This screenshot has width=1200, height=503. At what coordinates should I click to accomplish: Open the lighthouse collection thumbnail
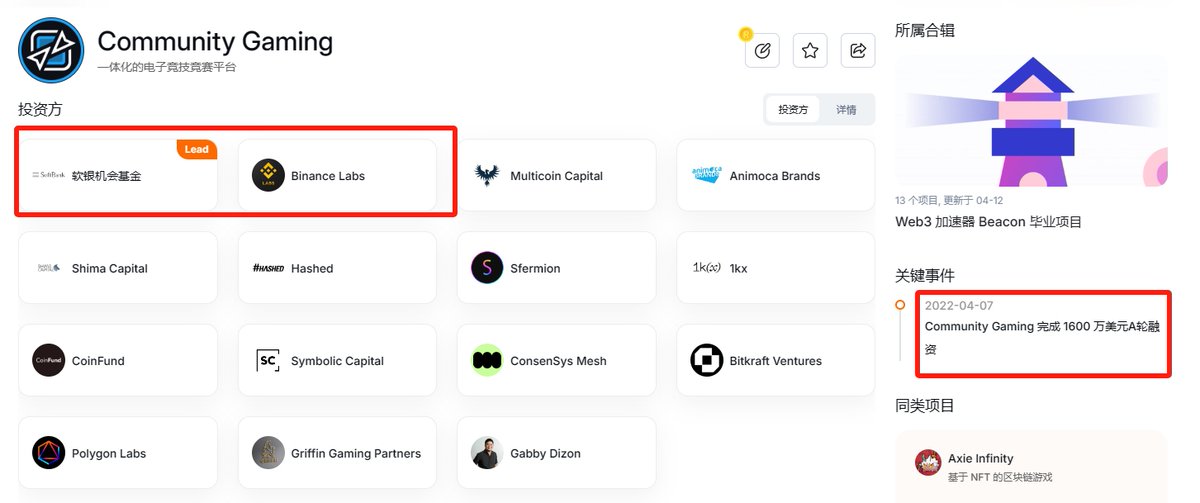click(1031, 122)
